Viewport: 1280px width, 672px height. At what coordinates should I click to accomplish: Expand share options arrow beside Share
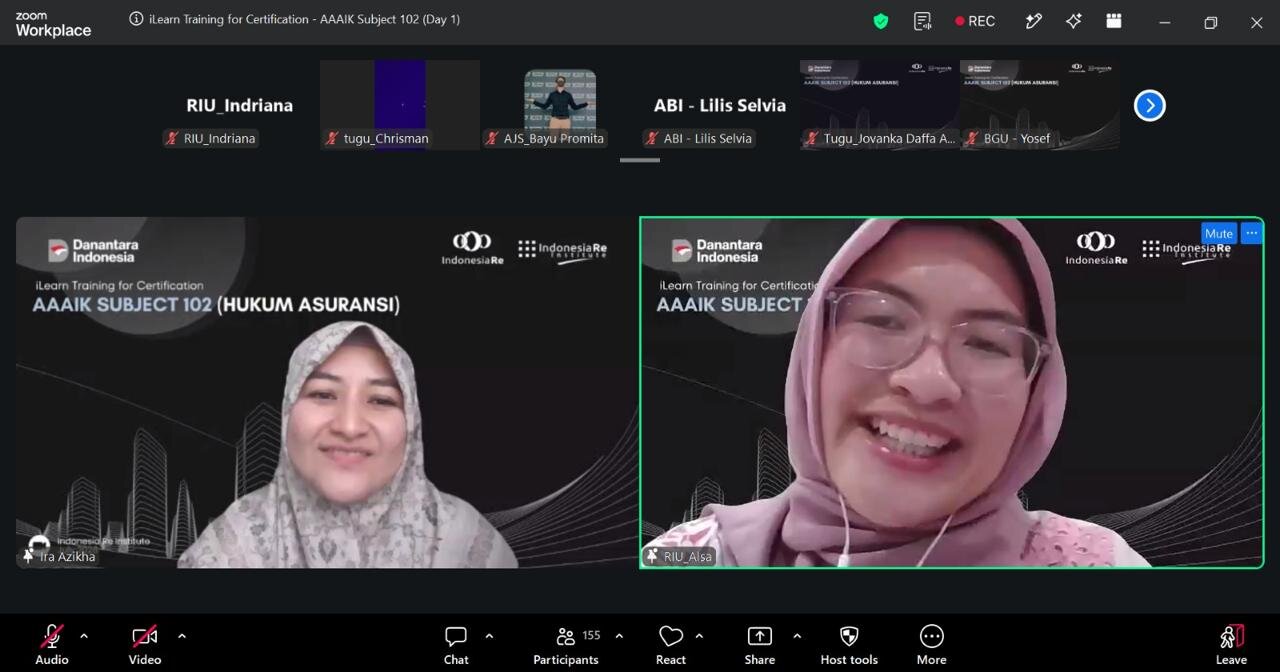tap(797, 635)
